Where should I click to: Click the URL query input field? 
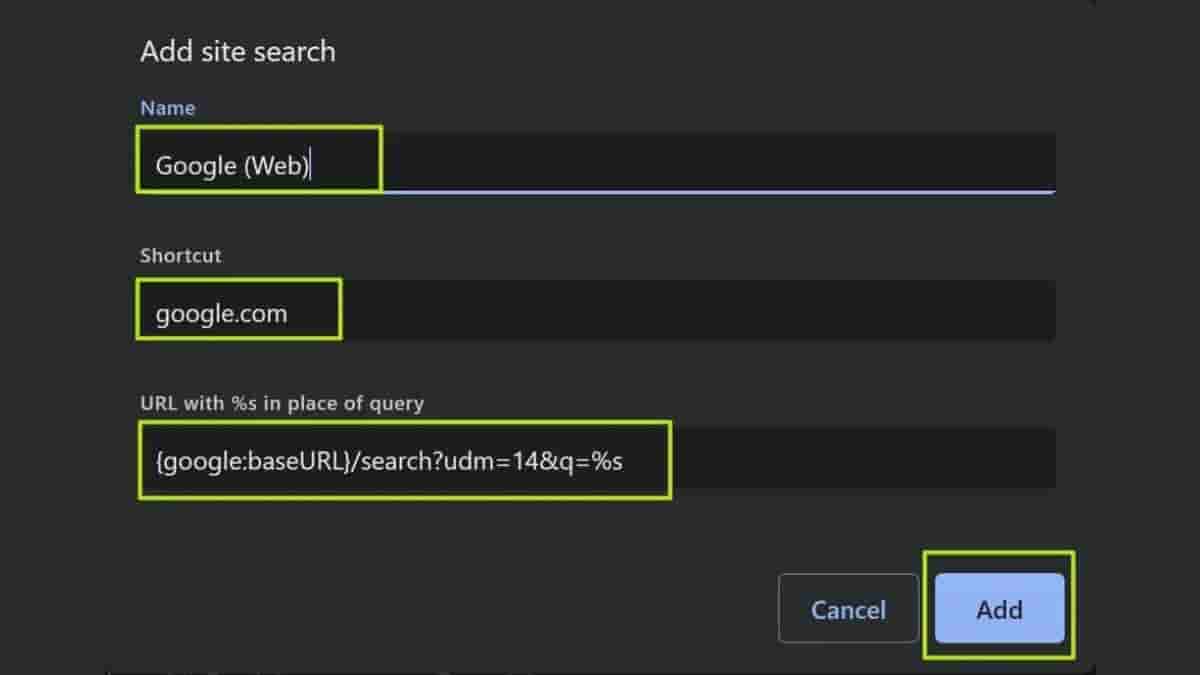click(x=595, y=460)
